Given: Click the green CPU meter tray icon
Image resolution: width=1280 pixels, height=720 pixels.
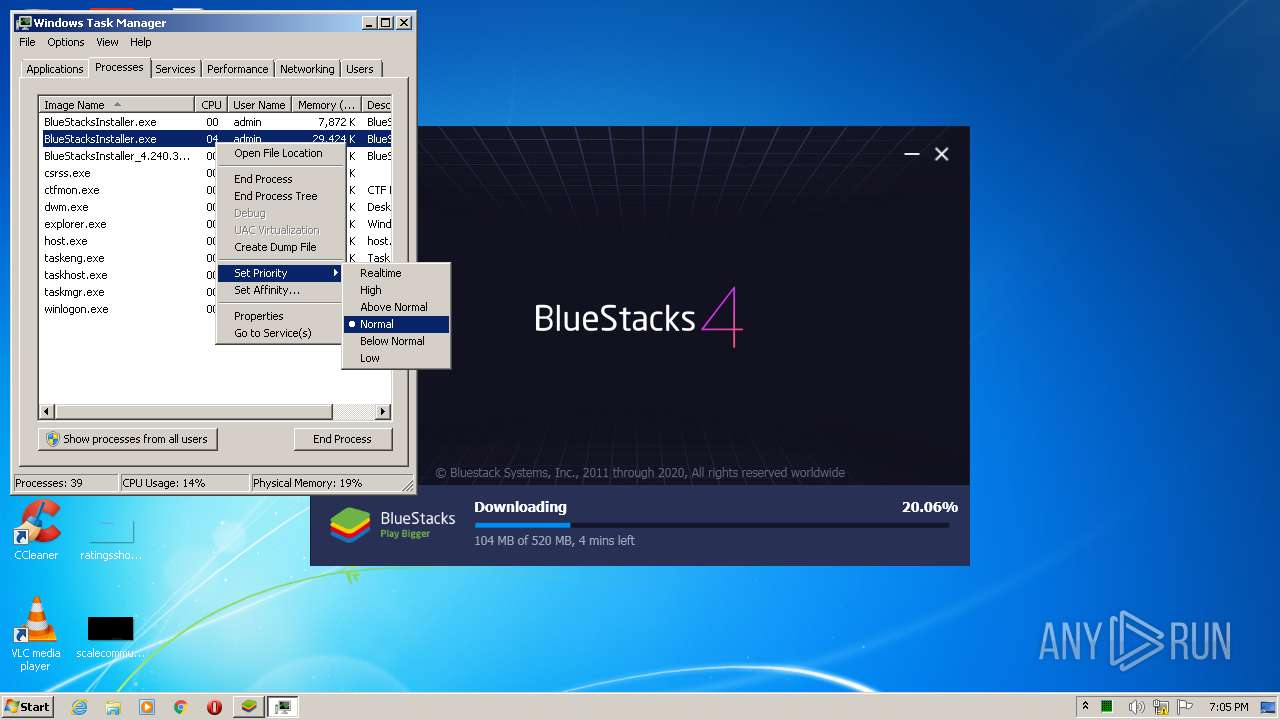Looking at the screenshot, I should (1107, 707).
